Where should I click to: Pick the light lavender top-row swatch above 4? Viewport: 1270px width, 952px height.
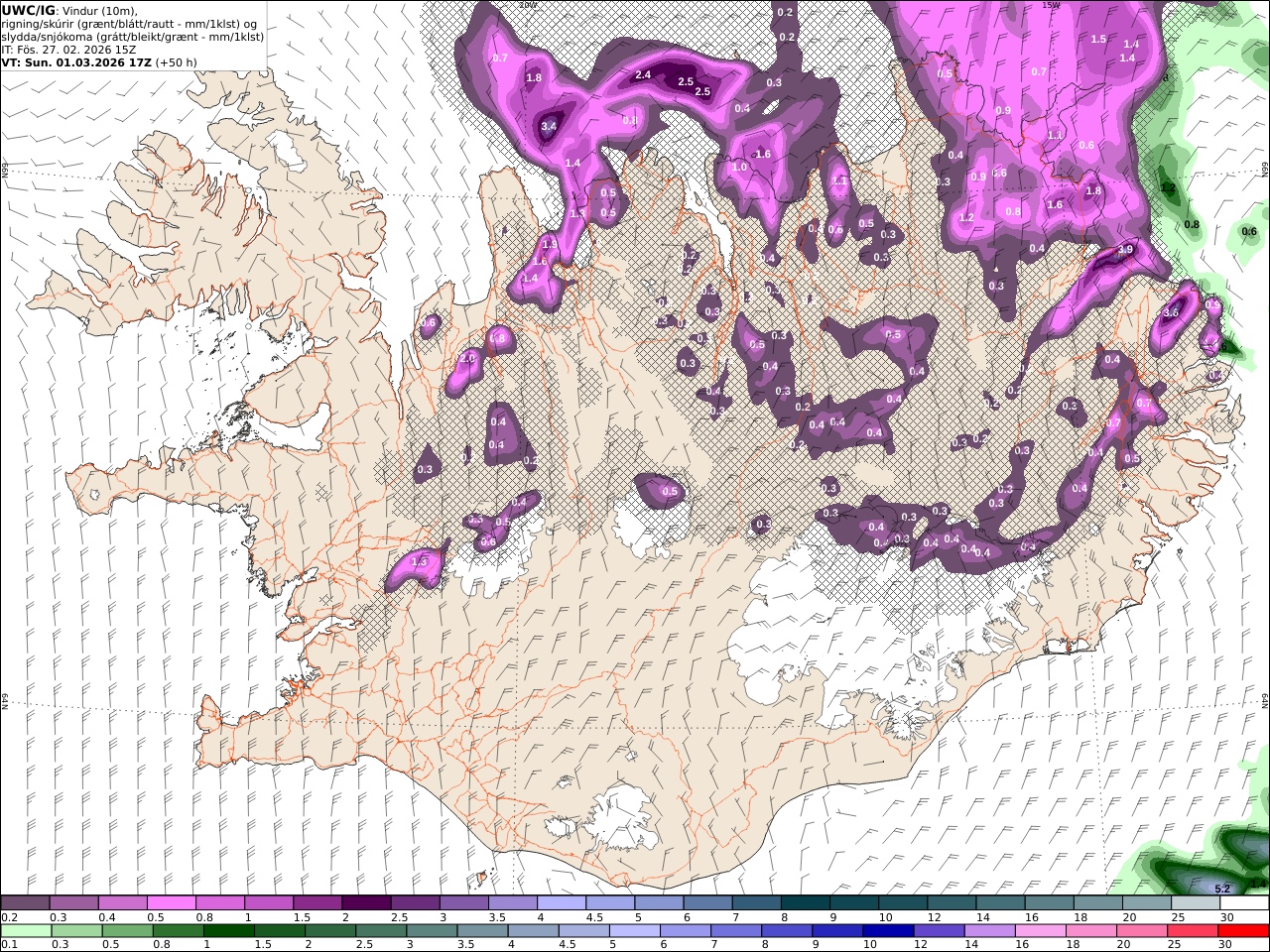pyautogui.click(x=561, y=903)
